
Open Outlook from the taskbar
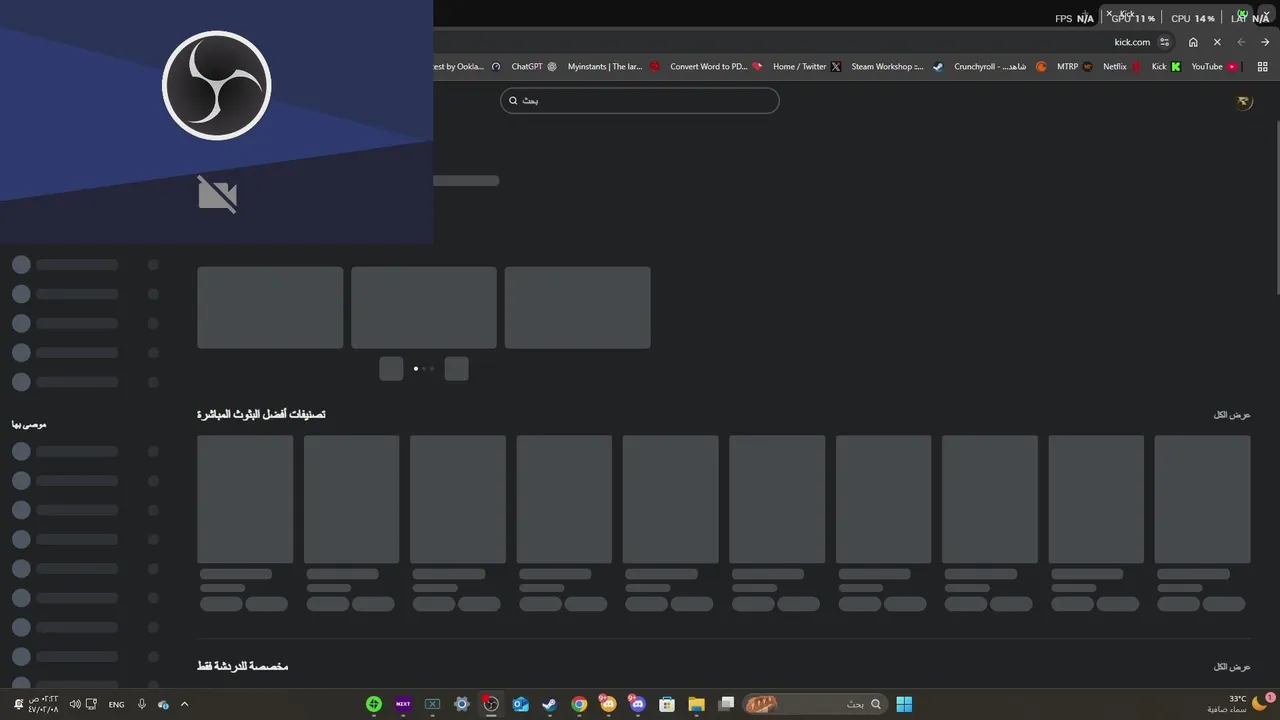(x=520, y=704)
